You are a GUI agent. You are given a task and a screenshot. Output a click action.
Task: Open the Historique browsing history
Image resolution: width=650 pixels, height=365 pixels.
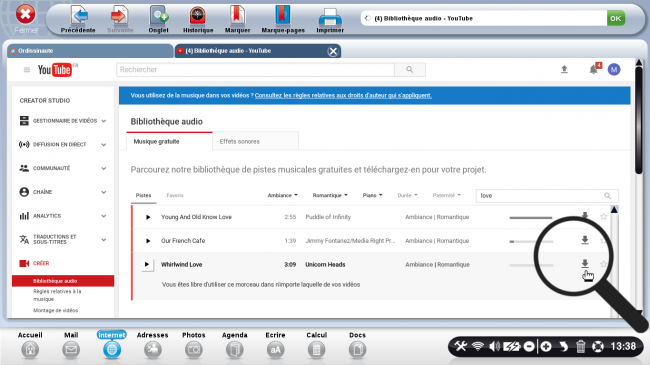[198, 19]
